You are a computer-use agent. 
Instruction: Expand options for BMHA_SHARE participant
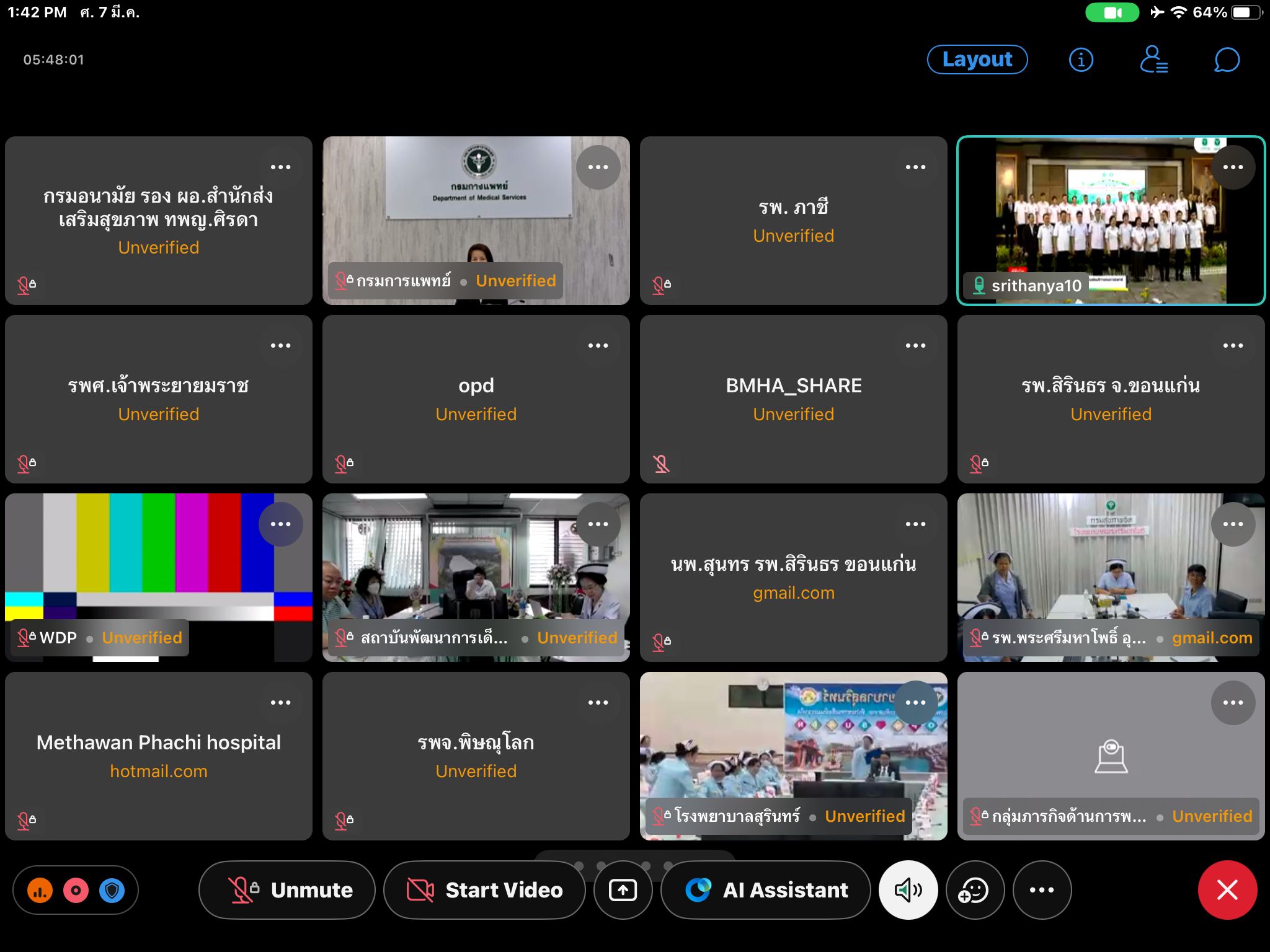[x=915, y=346]
